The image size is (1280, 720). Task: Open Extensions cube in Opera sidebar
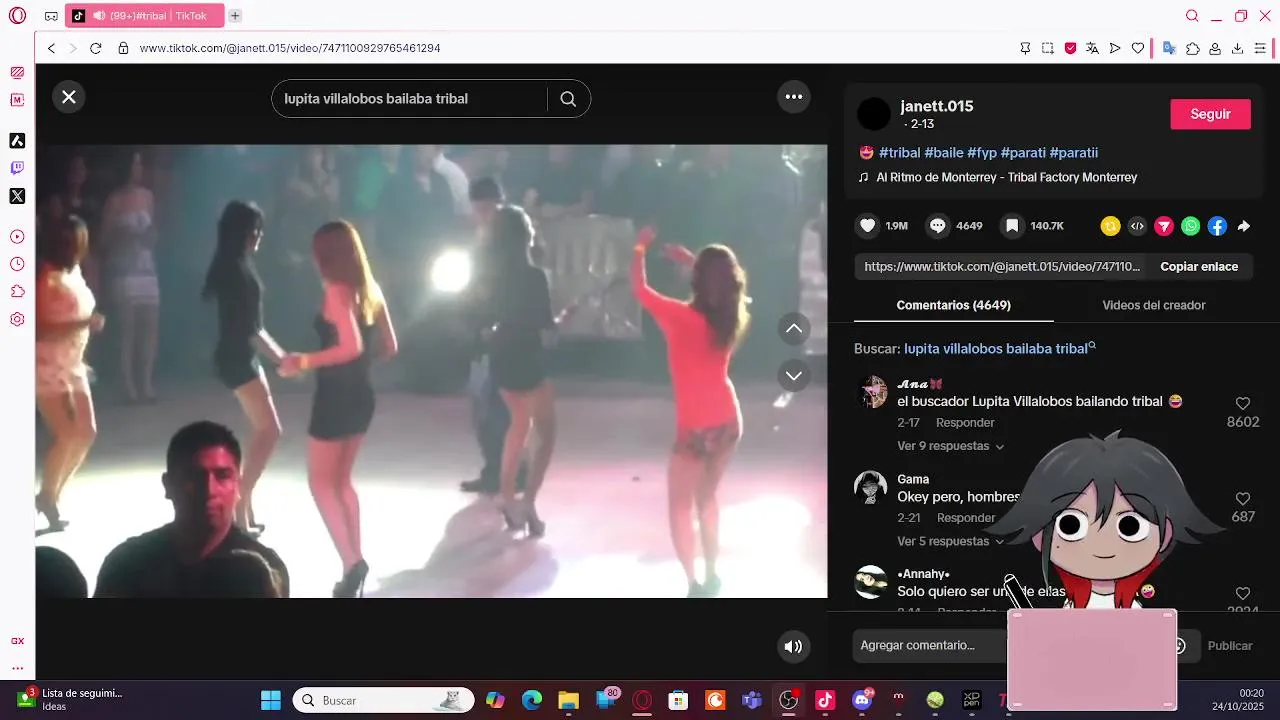pos(17,292)
